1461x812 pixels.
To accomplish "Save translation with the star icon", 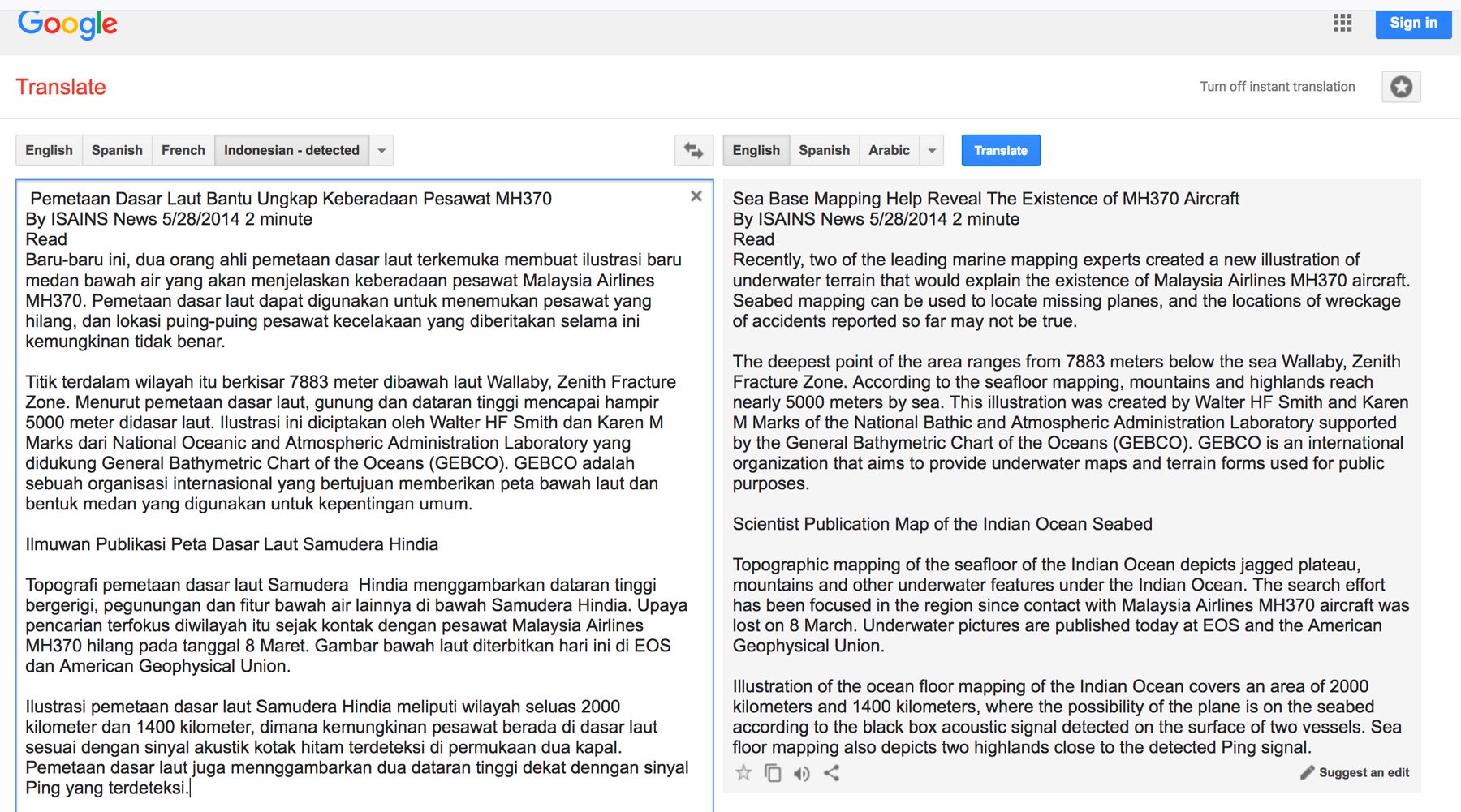I will (x=743, y=773).
